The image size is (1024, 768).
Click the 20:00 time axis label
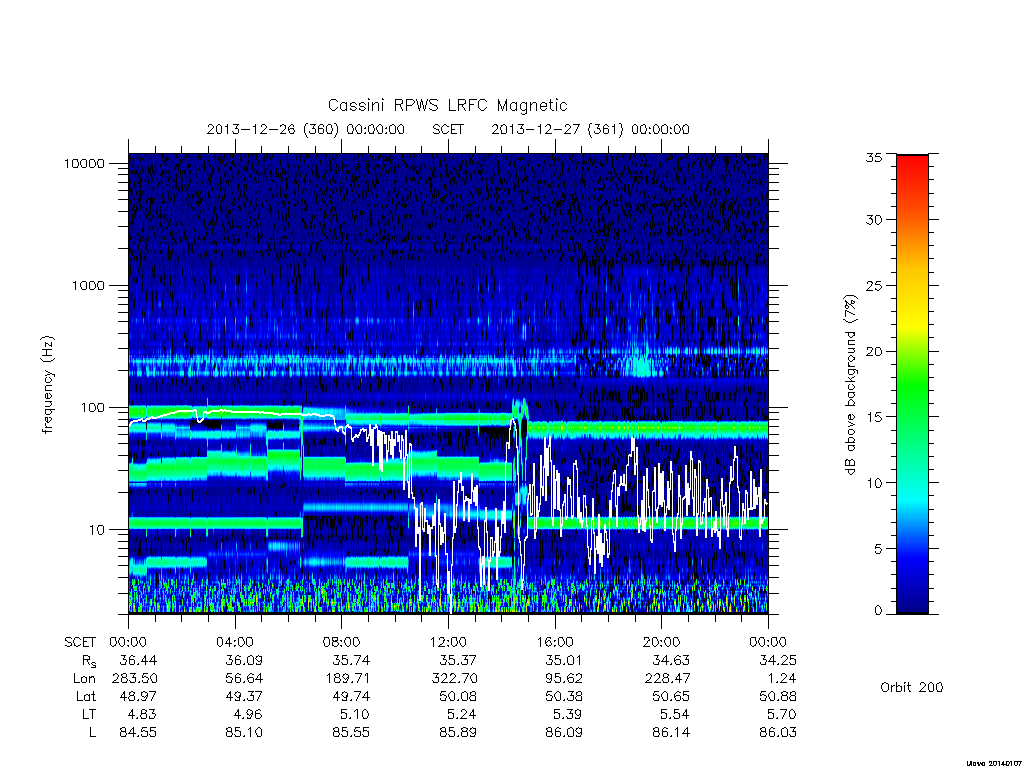(662, 642)
